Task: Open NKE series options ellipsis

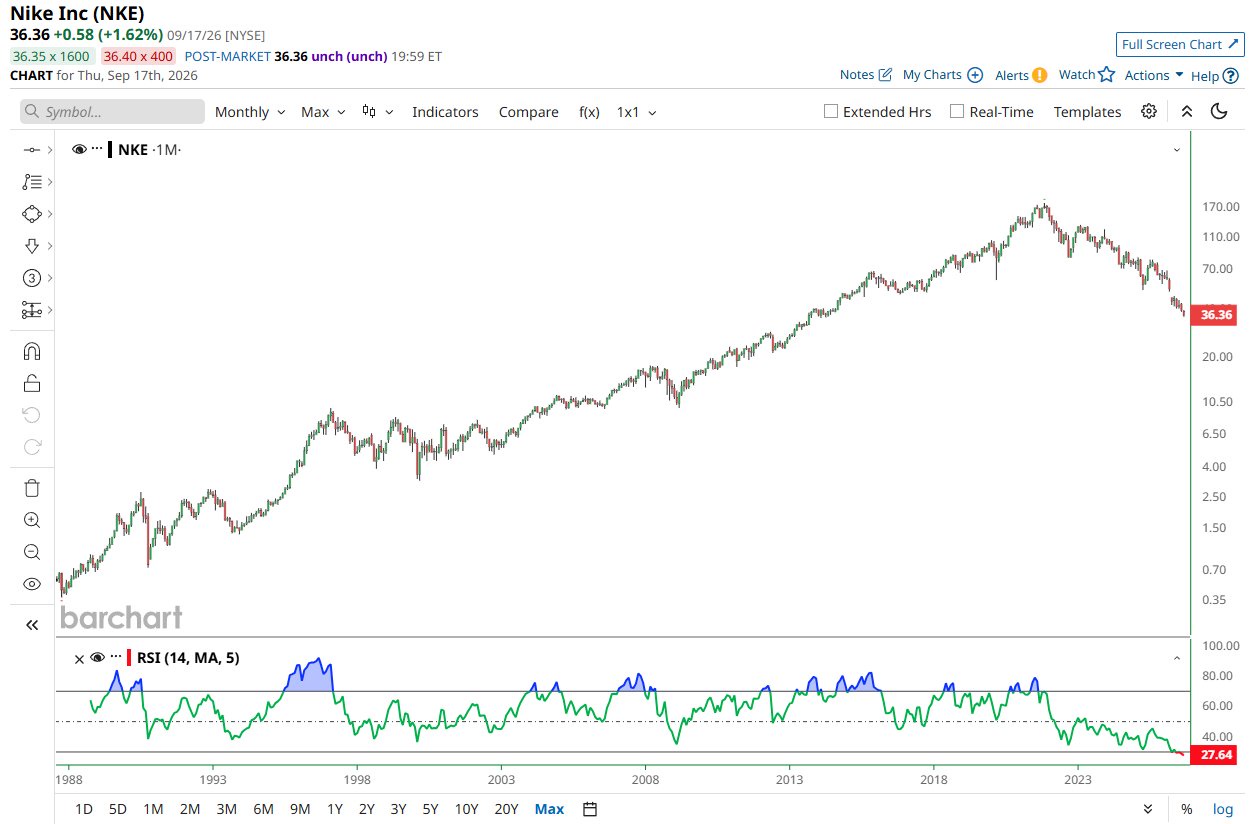Action: click(x=97, y=149)
